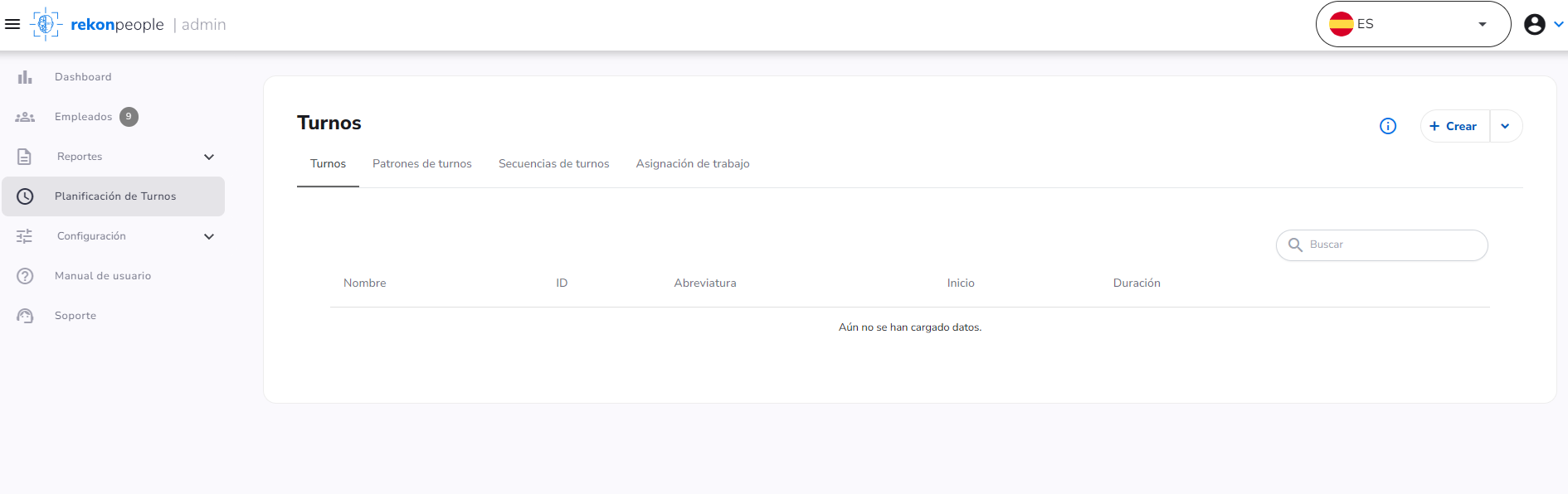Image resolution: width=1568 pixels, height=494 pixels.
Task: Switch to the Turnos tab
Action: (x=328, y=164)
